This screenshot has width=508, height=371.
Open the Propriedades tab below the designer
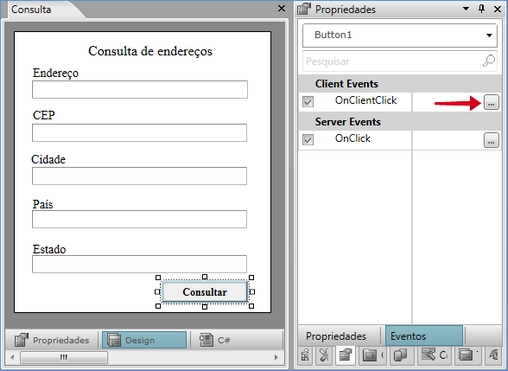[x=52, y=340]
